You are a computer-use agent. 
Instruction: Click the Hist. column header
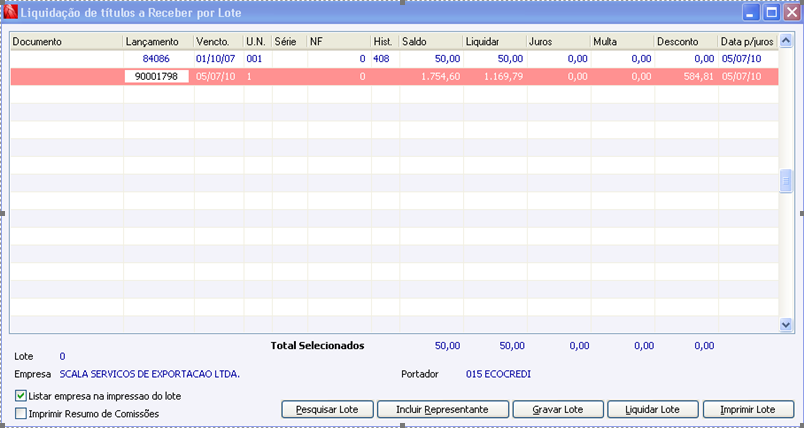[385, 42]
